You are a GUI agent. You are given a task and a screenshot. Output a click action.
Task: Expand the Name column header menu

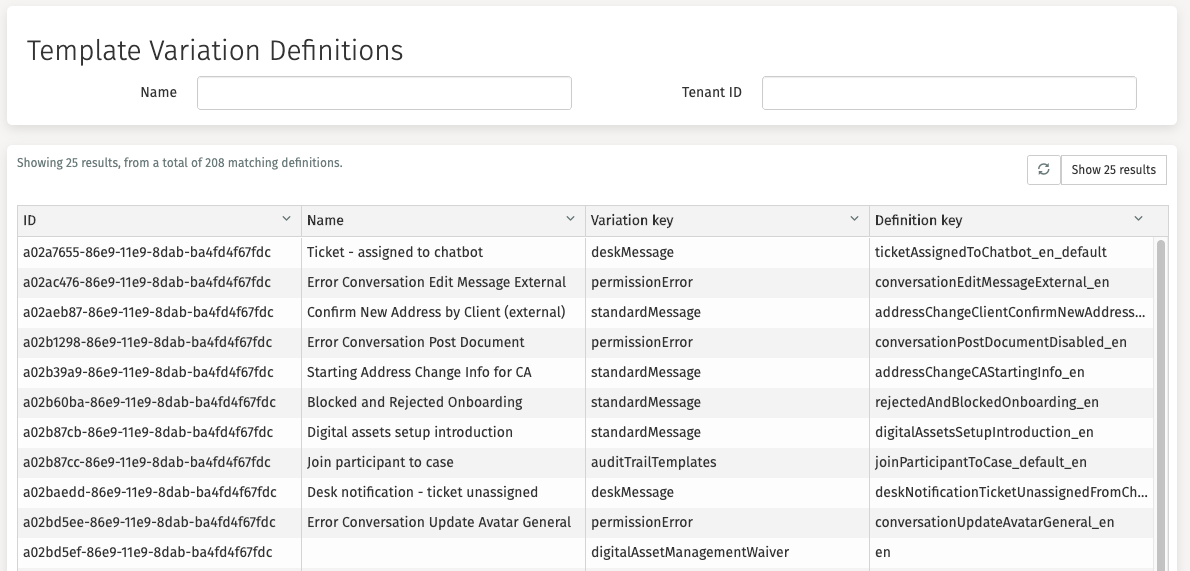[x=570, y=219]
